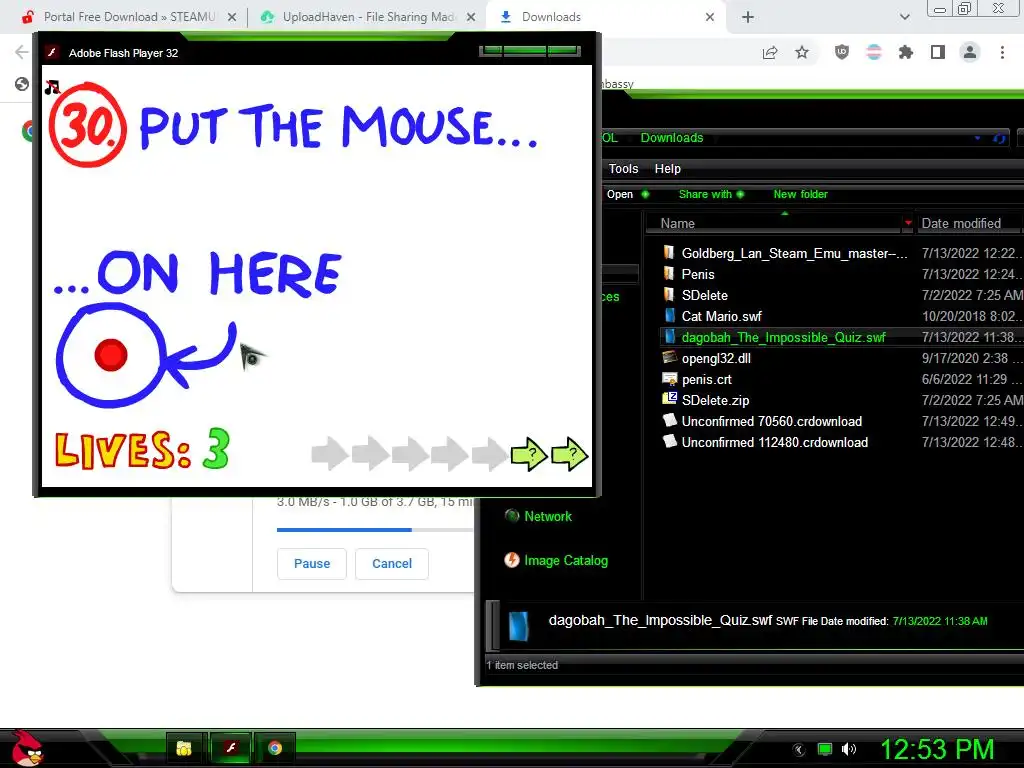The image size is (1024, 768).
Task: Click Share with in Explorer toolbar
Action: (705, 194)
